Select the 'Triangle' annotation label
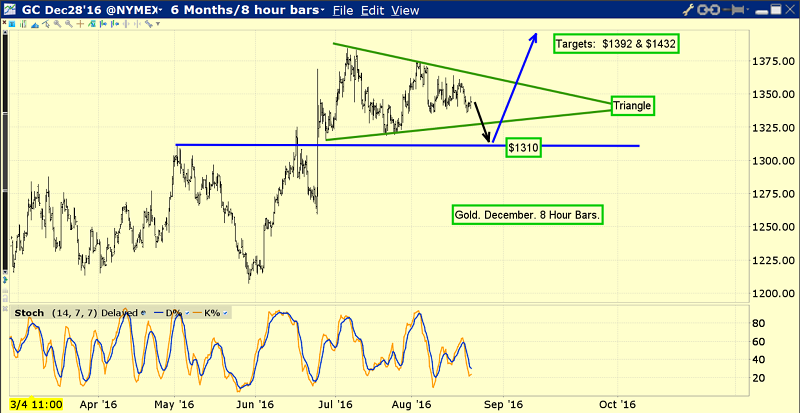The width and height of the screenshot is (800, 413). [x=632, y=106]
